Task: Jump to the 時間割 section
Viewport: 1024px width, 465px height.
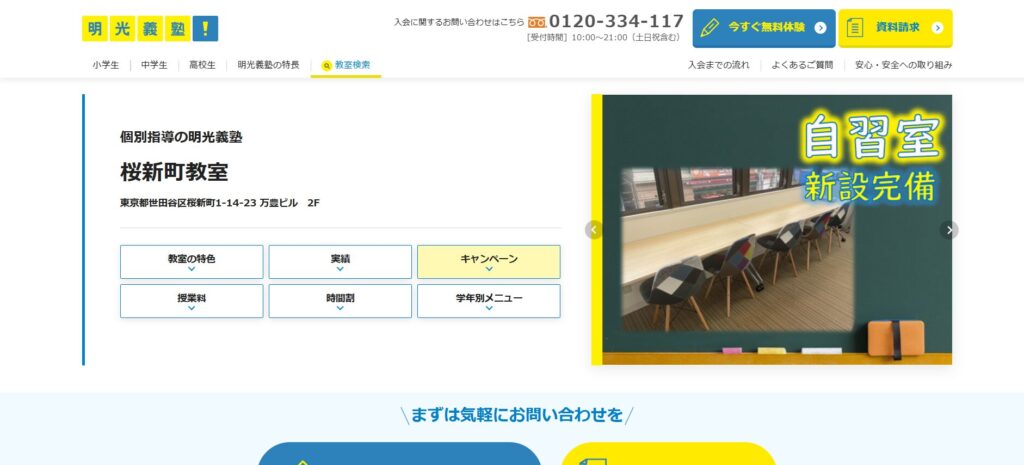Action: tap(340, 301)
